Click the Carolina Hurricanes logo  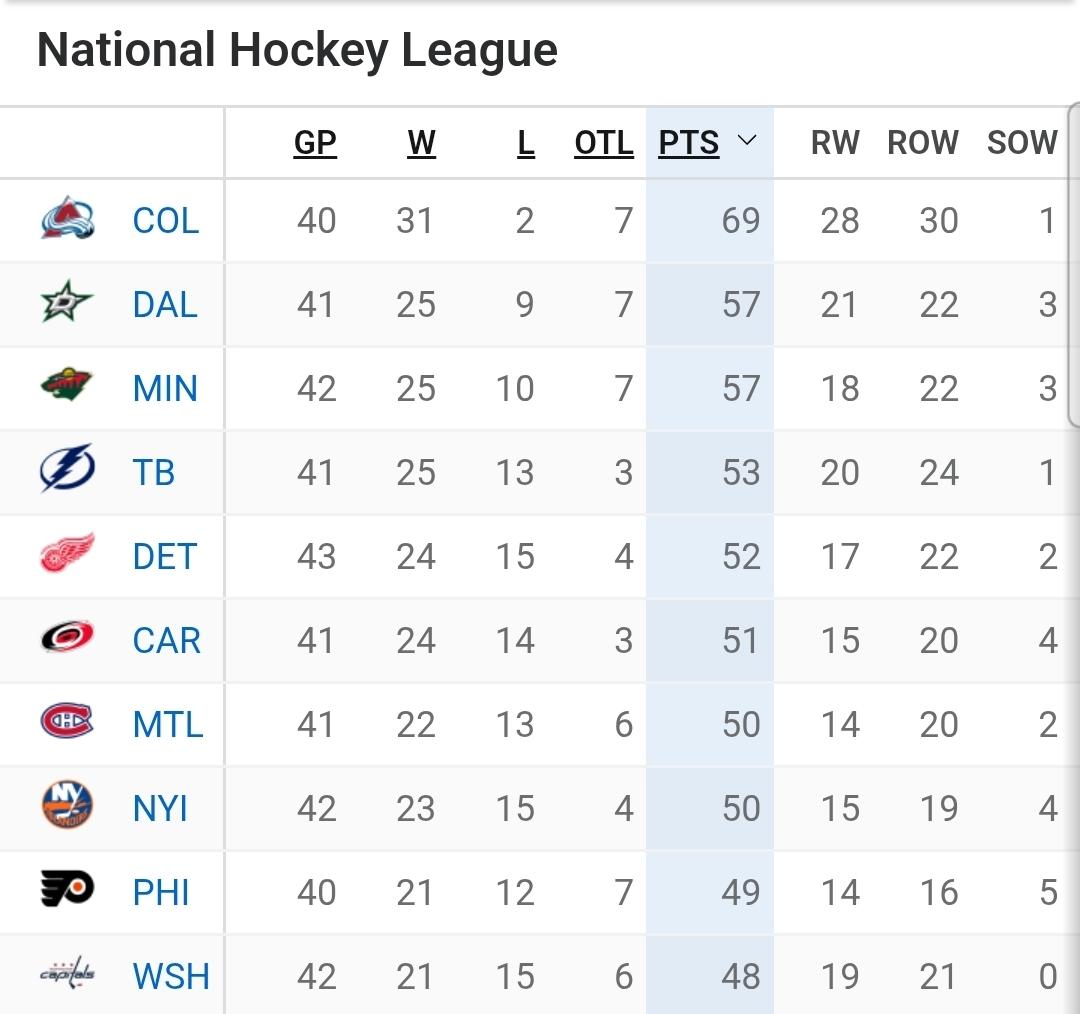click(x=67, y=639)
